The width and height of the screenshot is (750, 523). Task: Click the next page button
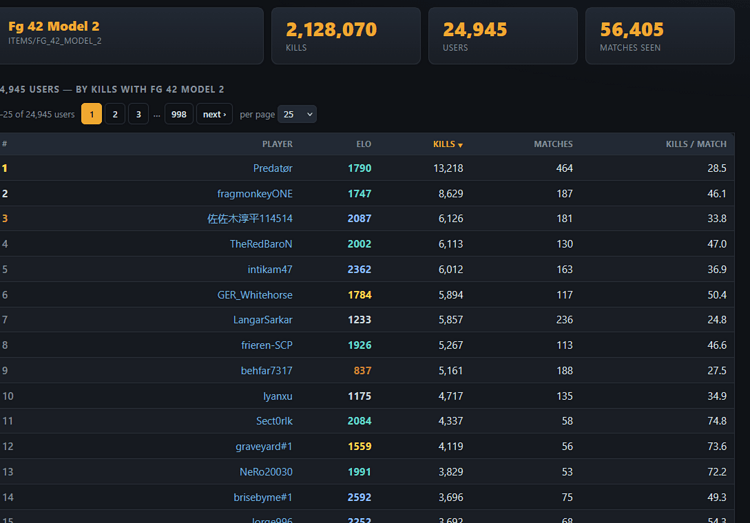click(214, 114)
